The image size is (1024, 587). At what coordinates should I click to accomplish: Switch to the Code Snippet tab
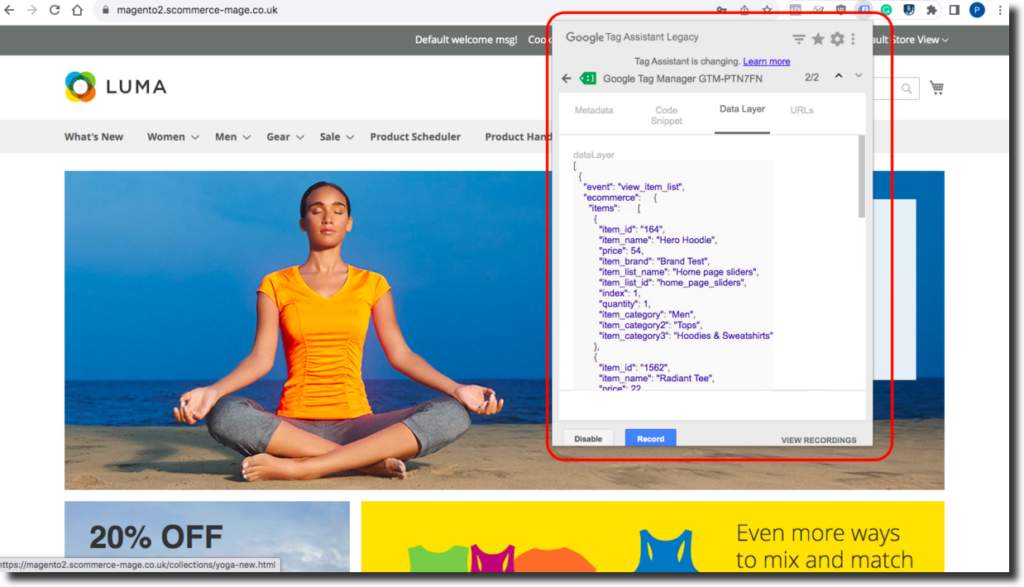click(666, 116)
